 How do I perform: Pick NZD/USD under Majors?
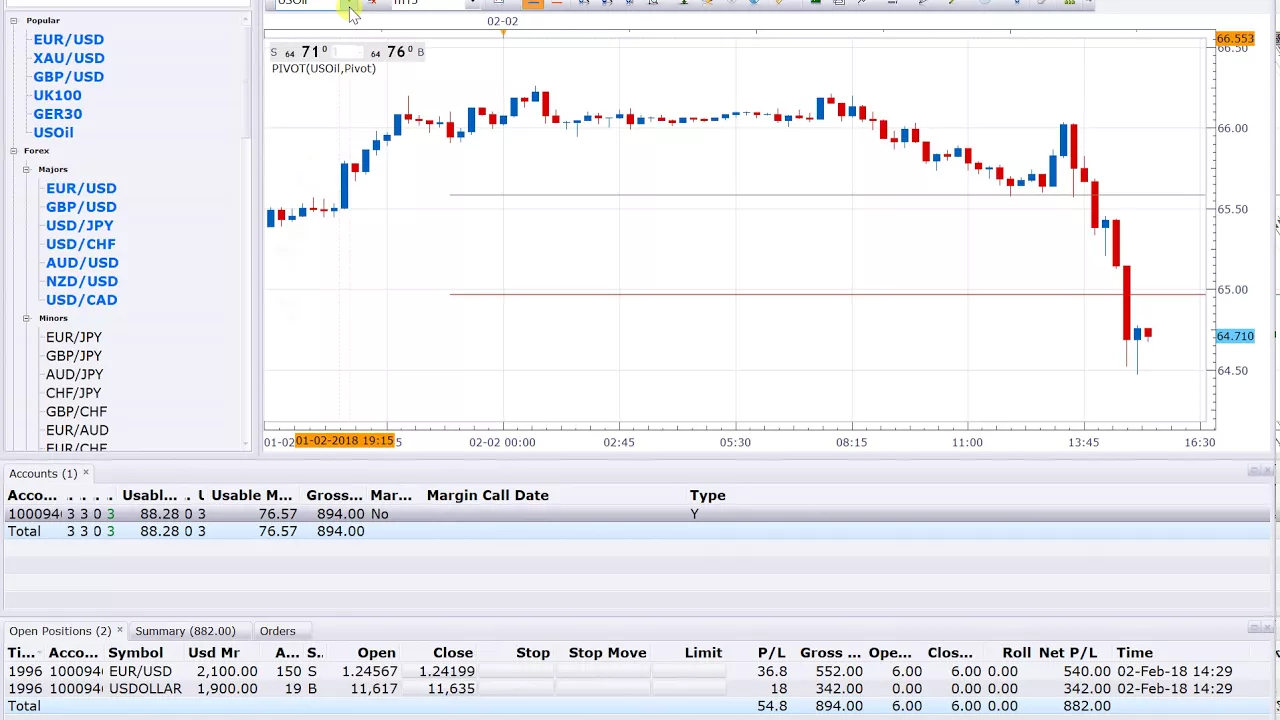(82, 282)
